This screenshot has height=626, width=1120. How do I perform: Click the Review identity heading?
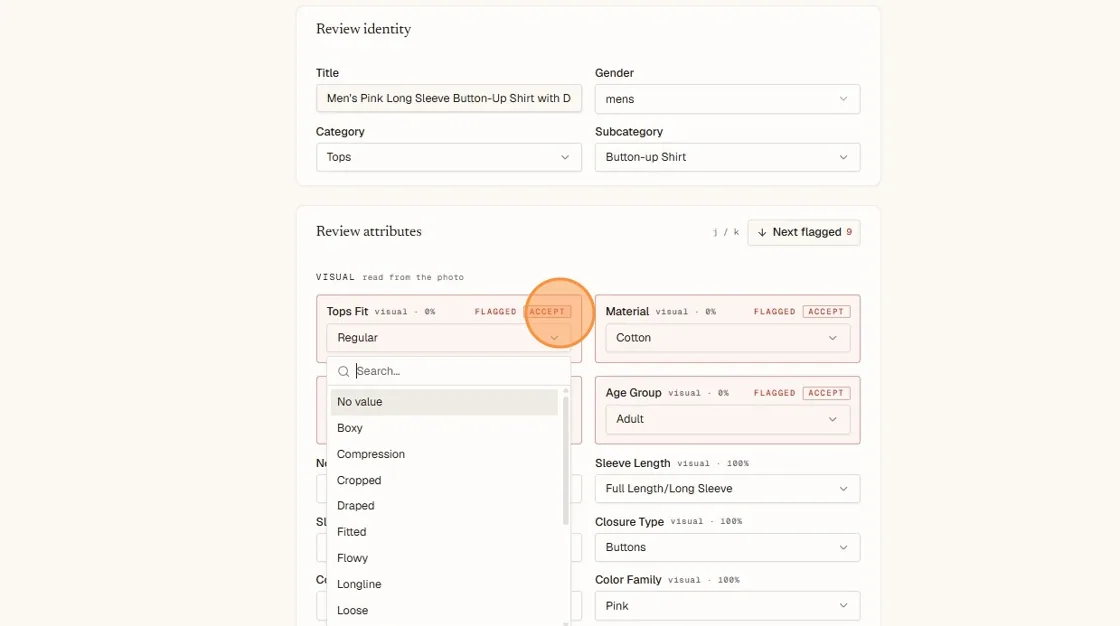[364, 29]
